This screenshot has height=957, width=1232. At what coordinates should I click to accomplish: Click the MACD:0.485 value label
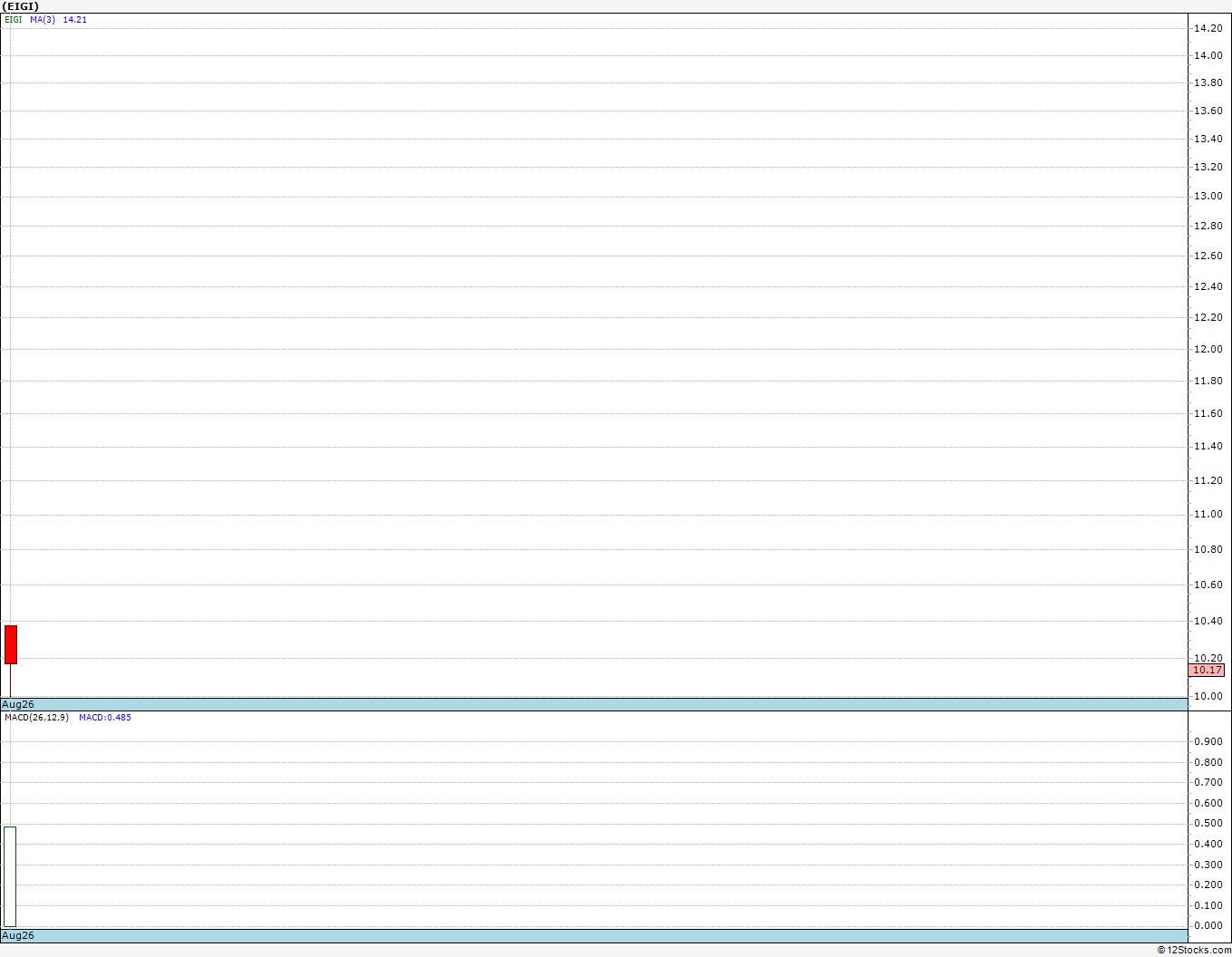105,718
